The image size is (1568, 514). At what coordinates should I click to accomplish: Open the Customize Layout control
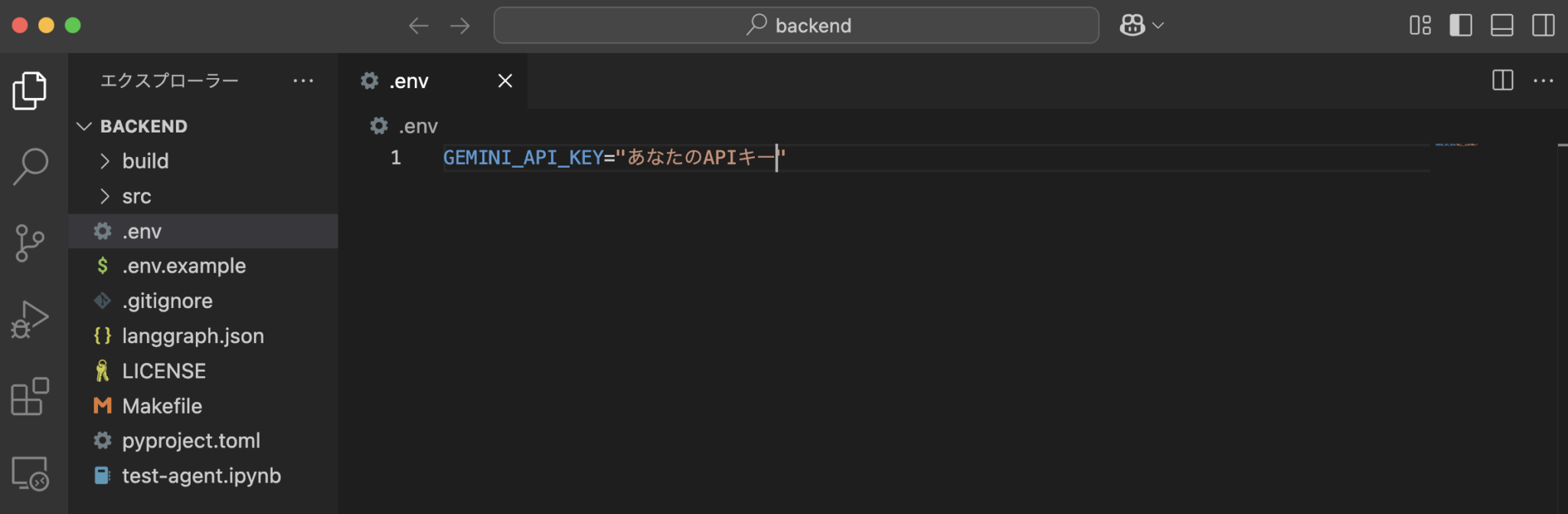click(x=1421, y=25)
